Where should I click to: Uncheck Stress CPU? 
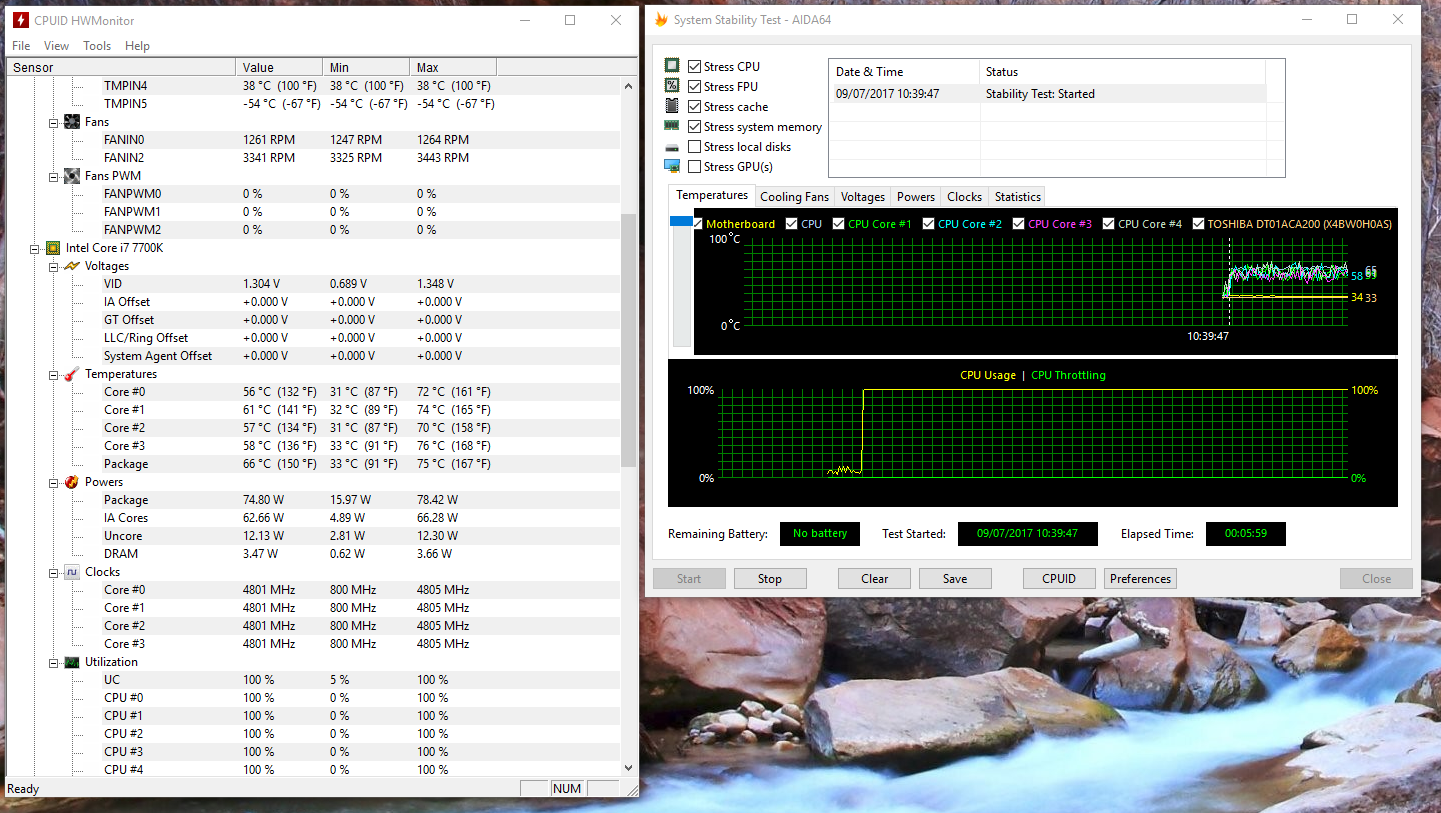[695, 67]
